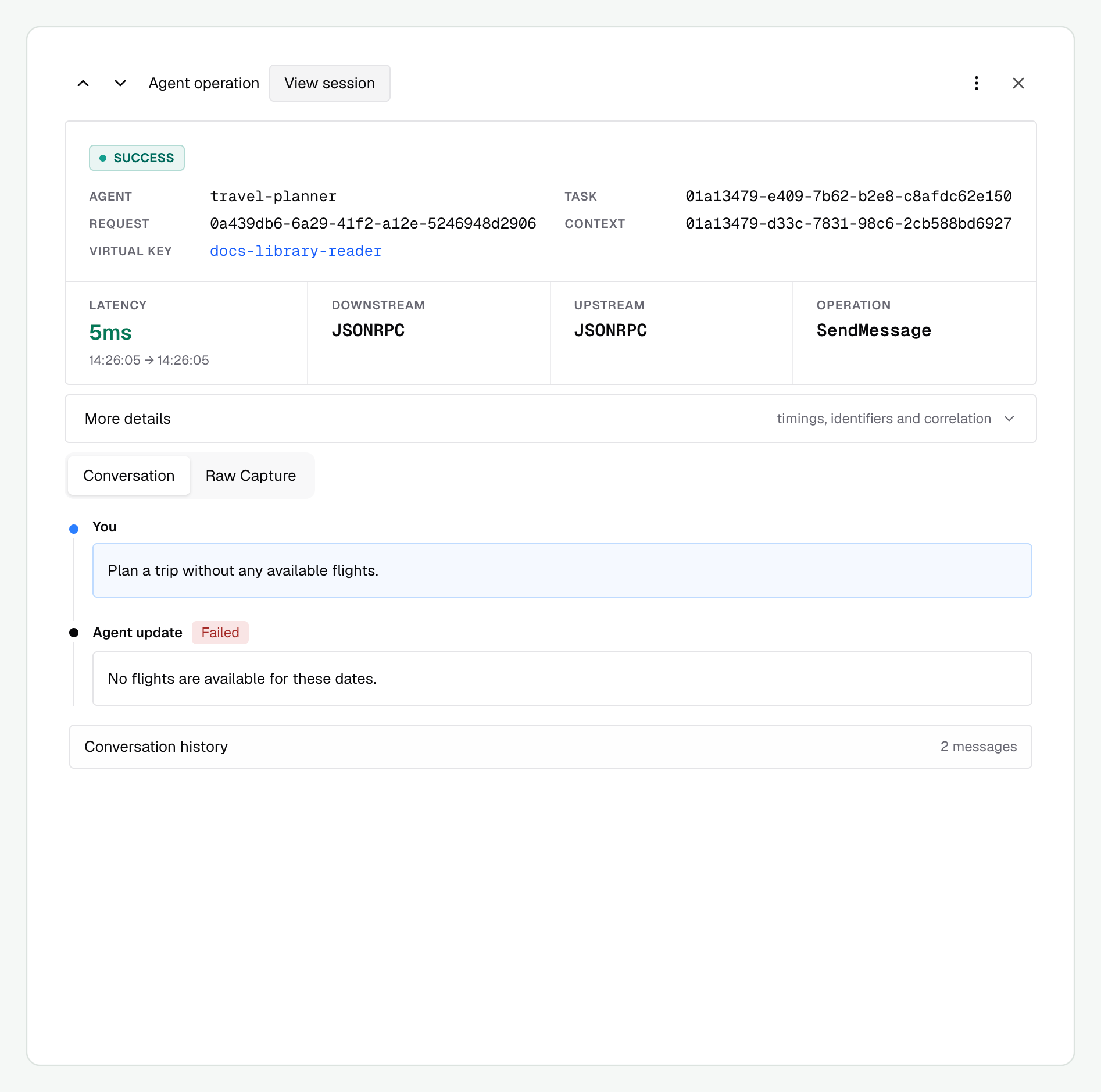The image size is (1101, 1092).
Task: Click the black timeline dot beside Agent update
Action: pyautogui.click(x=74, y=633)
